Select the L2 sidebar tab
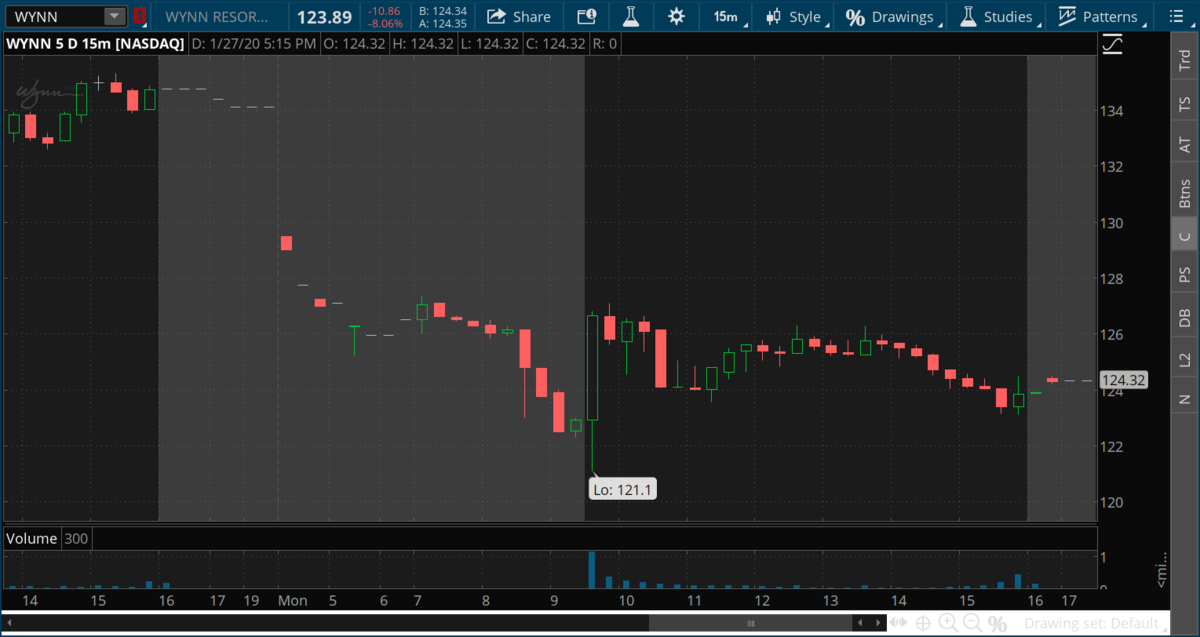This screenshot has width=1200, height=637. (1185, 359)
